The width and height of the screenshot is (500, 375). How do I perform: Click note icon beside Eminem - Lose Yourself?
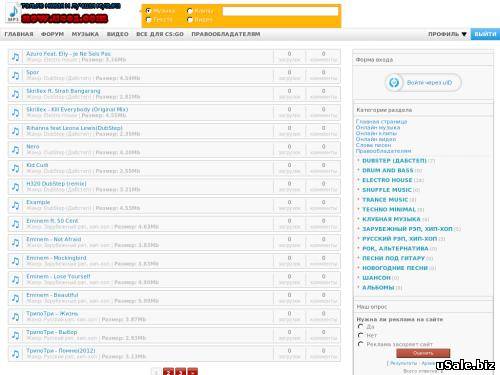point(15,279)
